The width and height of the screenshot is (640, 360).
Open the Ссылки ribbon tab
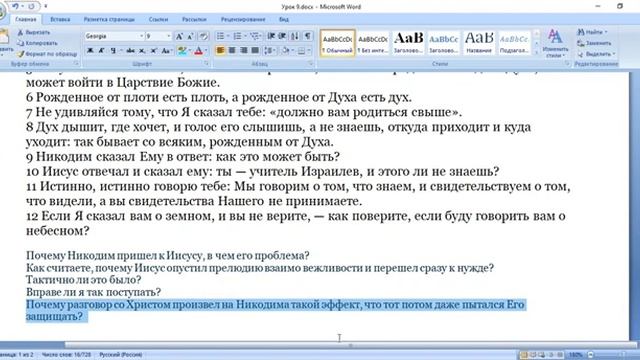[158, 19]
